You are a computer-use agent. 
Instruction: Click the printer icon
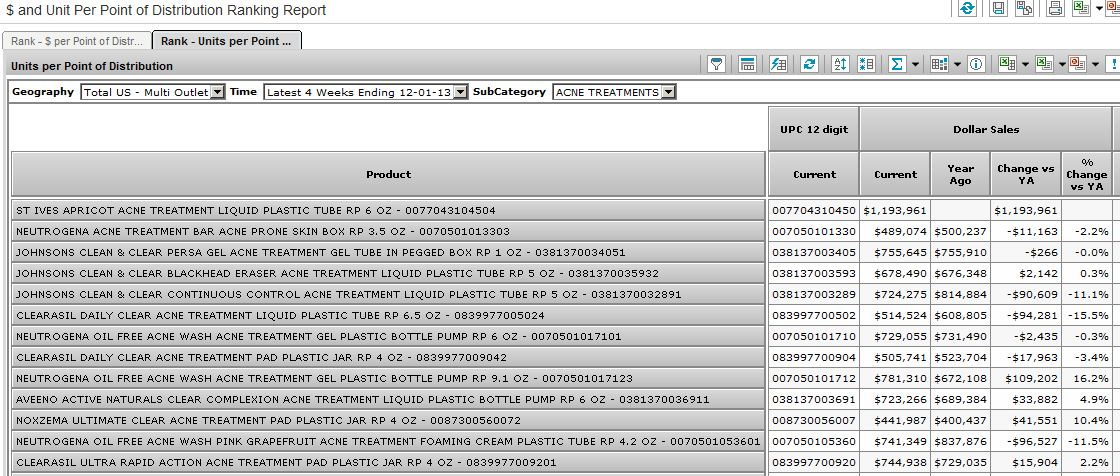[x=1054, y=9]
